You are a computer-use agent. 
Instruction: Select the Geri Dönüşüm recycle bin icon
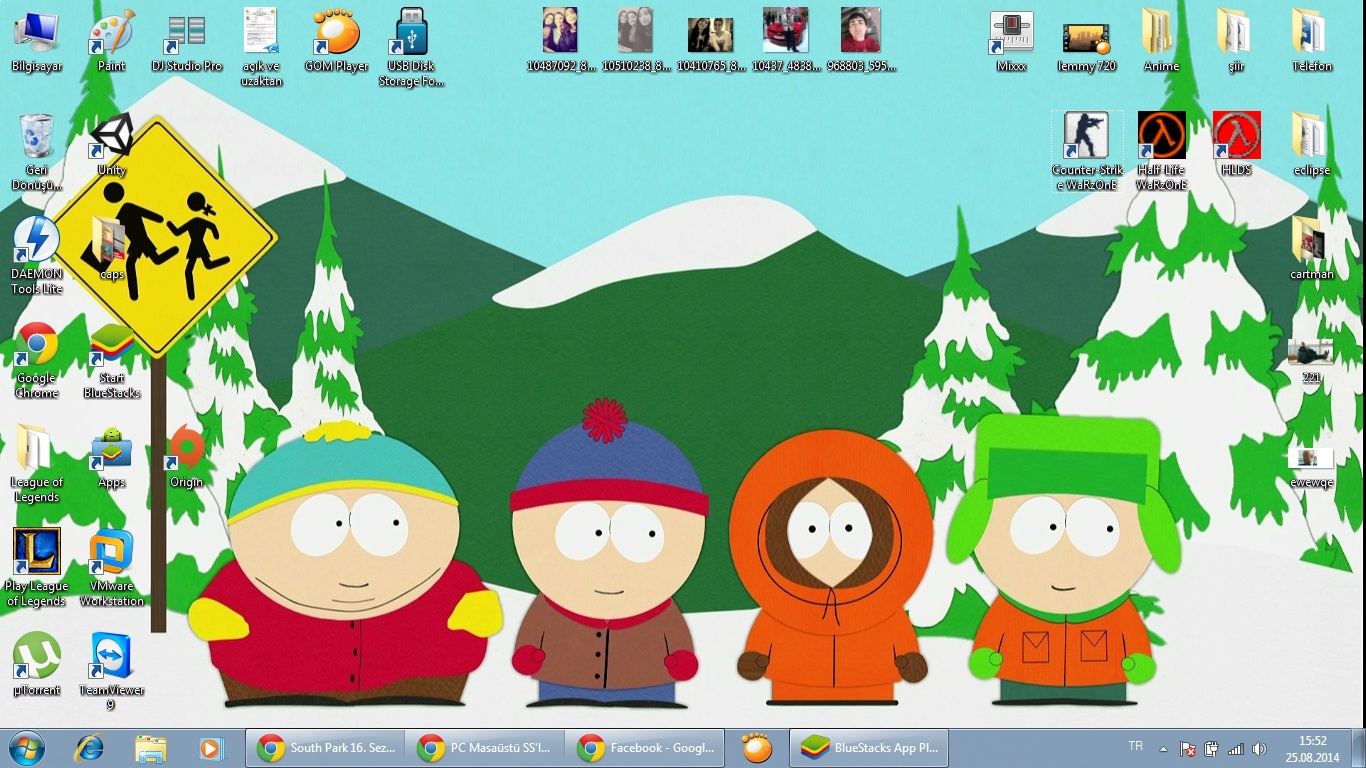[37, 152]
